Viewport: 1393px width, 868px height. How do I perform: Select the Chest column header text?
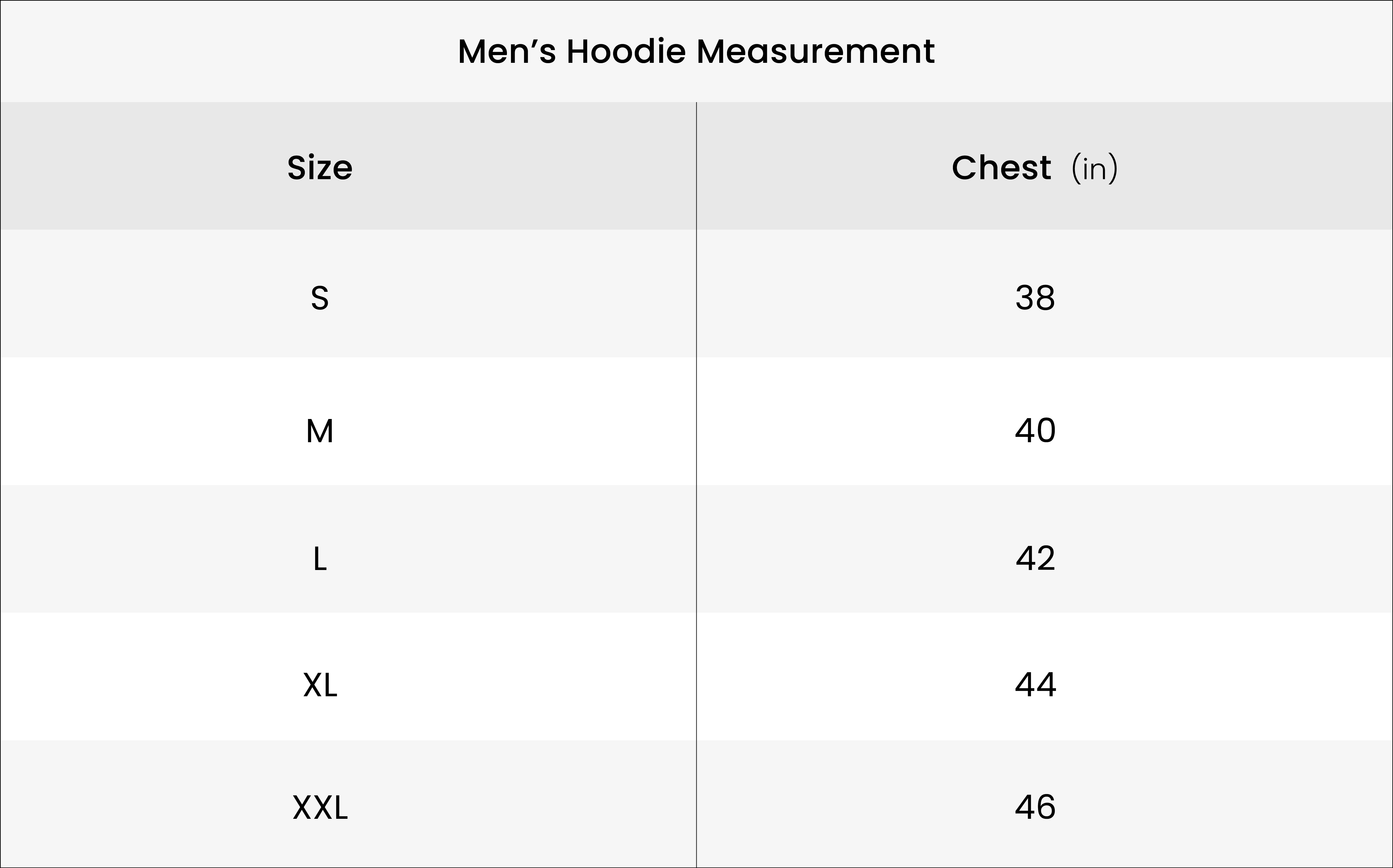tap(1001, 168)
